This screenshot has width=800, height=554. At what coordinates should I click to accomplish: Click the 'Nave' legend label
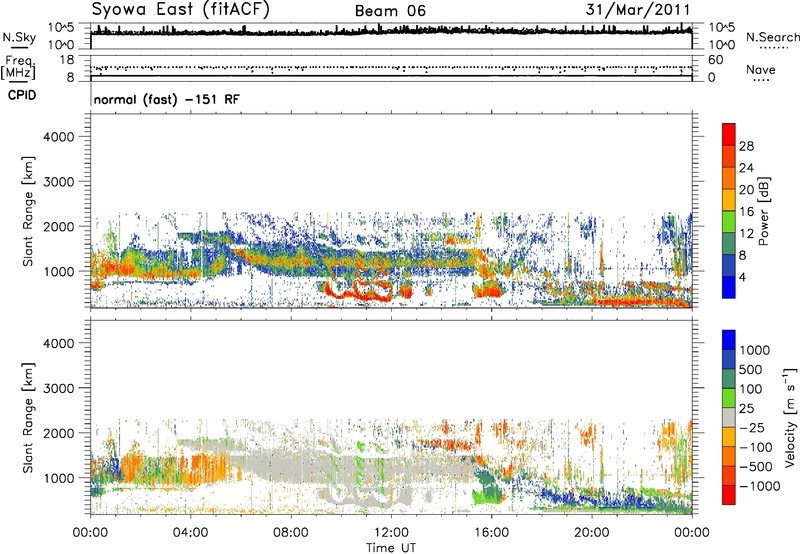click(761, 69)
